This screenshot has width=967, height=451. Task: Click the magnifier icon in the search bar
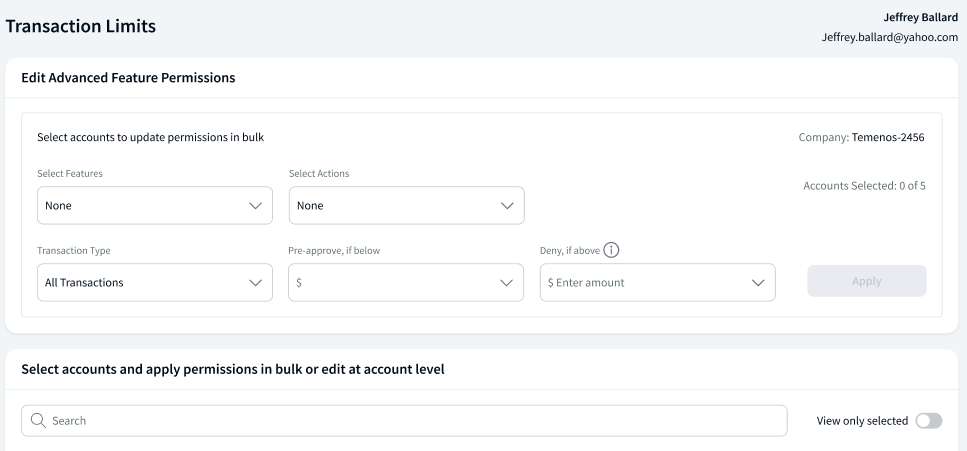pos(38,421)
